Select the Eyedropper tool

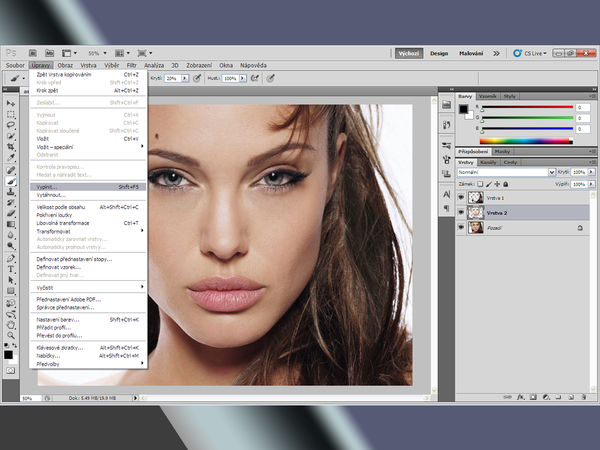click(x=11, y=158)
